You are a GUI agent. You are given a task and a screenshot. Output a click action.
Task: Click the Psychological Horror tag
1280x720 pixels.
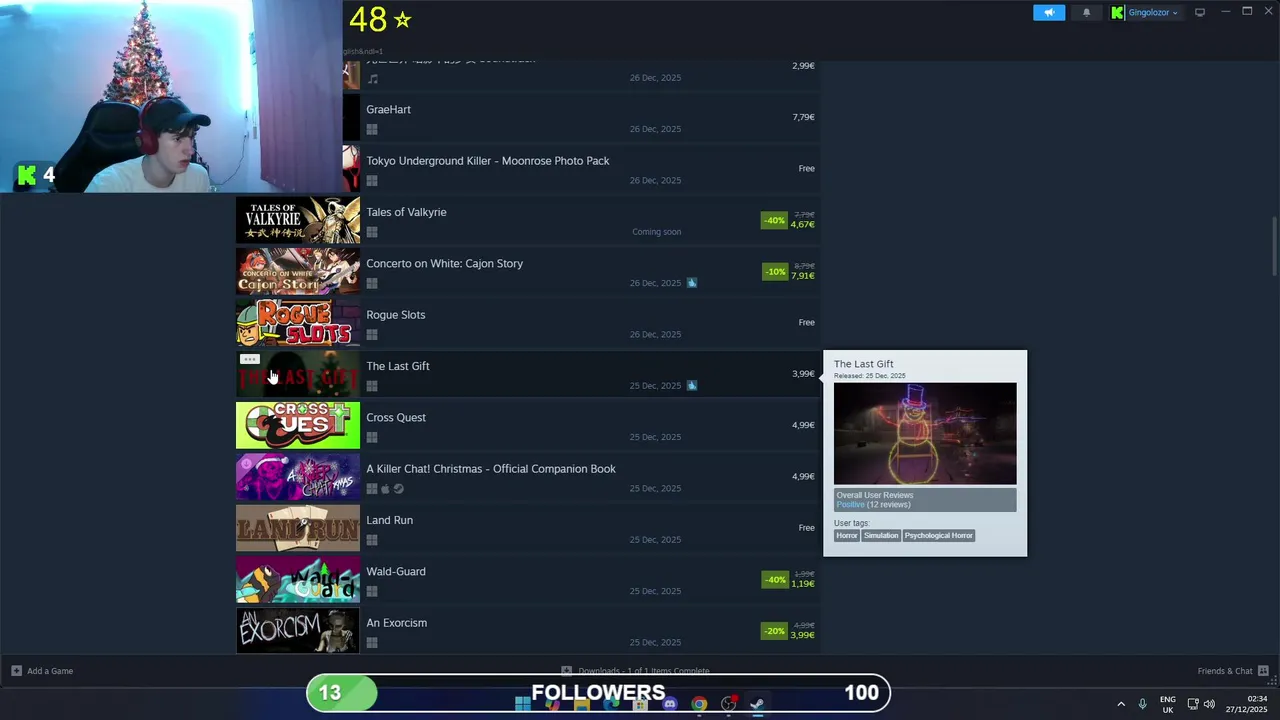click(x=938, y=536)
